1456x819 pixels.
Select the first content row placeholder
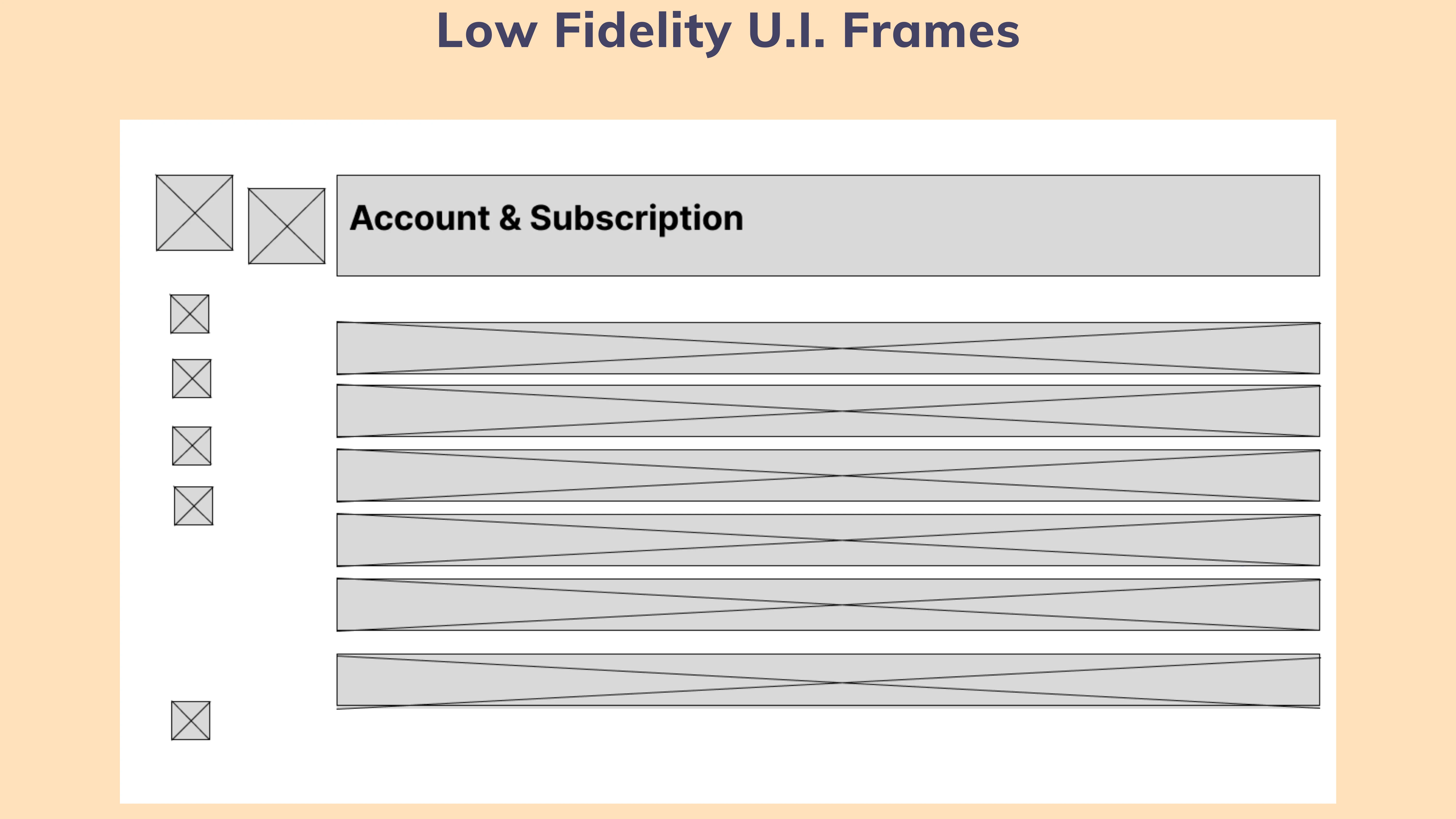click(x=828, y=348)
